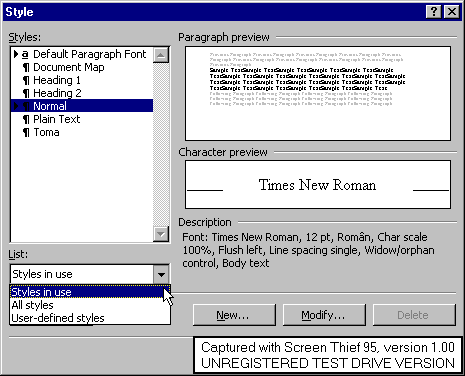This screenshot has height=376, width=465.
Task: Click the Help question mark button
Action: pos(434,12)
